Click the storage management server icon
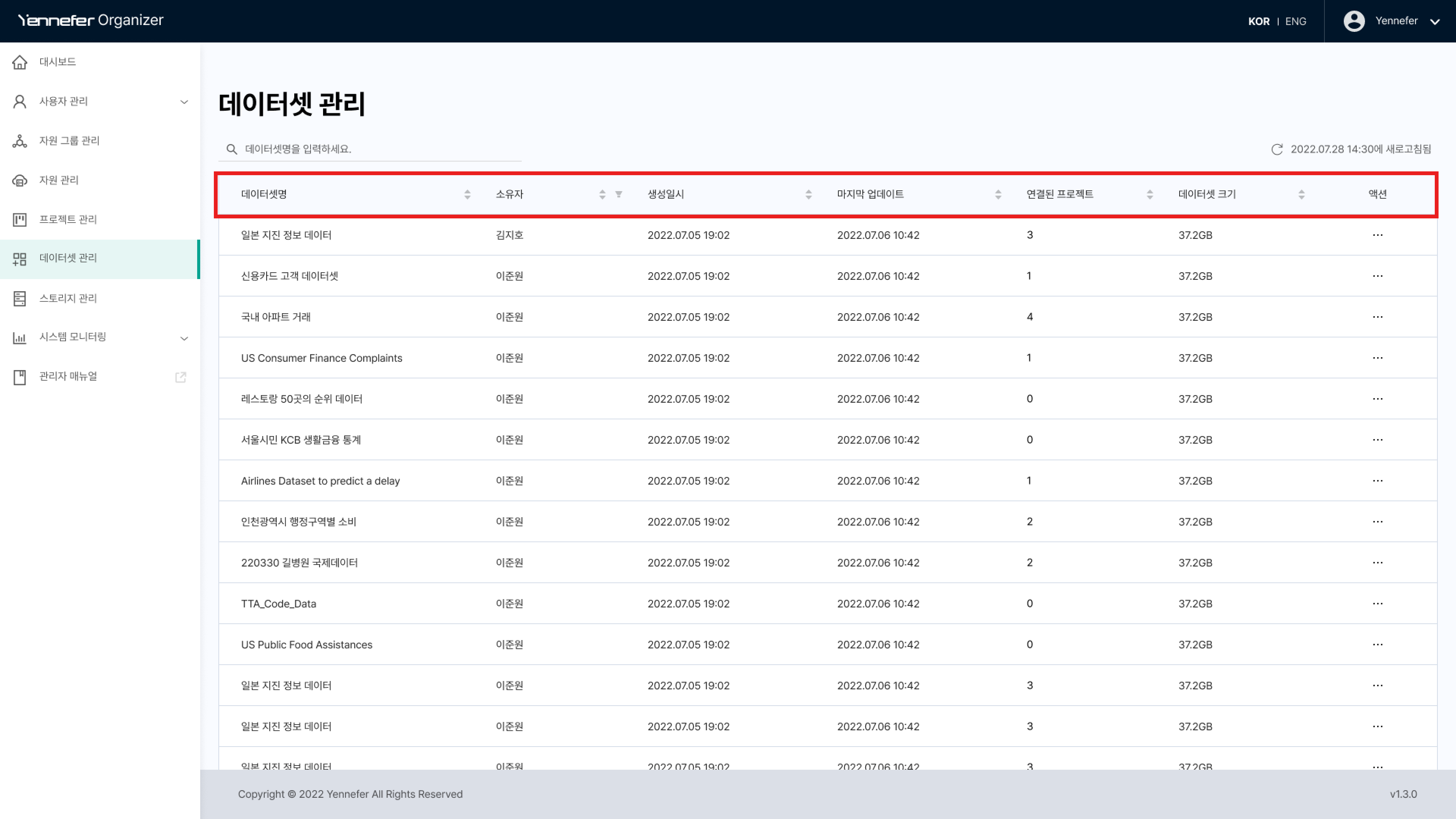 click(20, 298)
